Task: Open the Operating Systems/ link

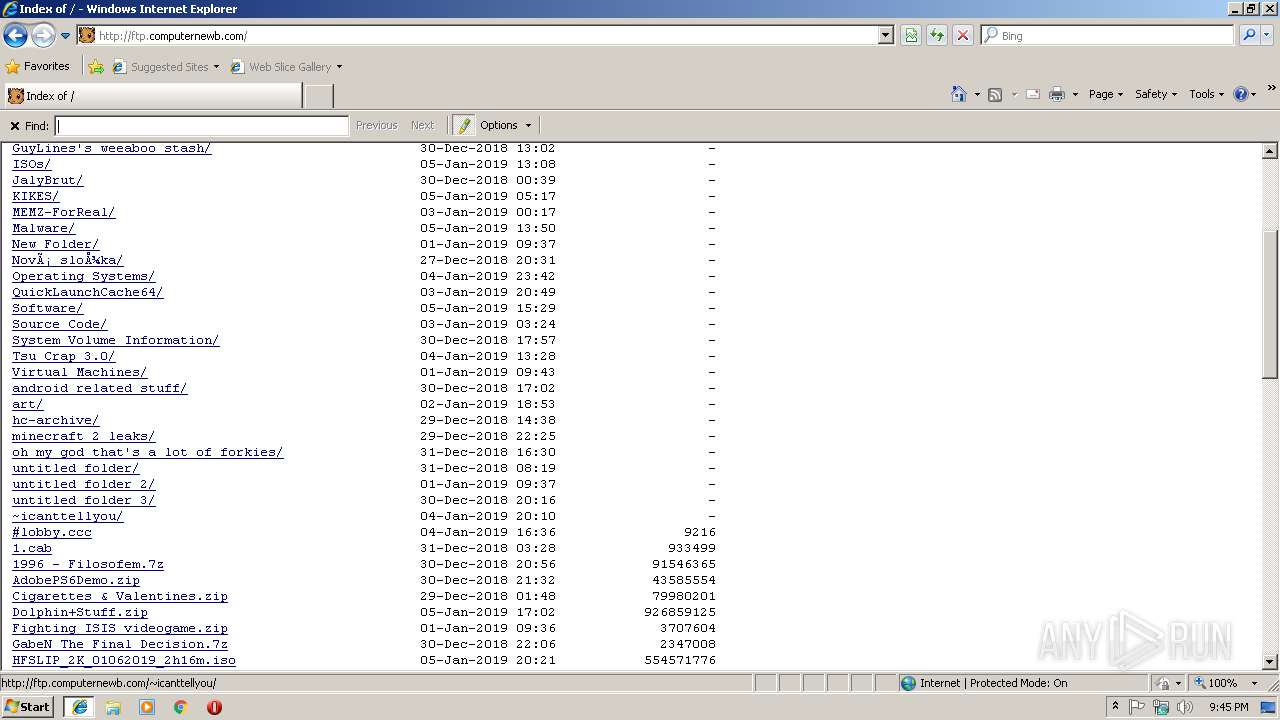Action: point(83,276)
